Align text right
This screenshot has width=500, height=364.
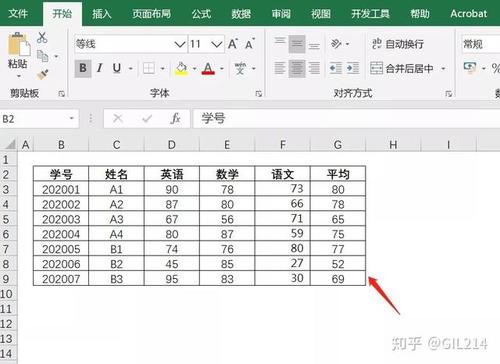tap(314, 68)
